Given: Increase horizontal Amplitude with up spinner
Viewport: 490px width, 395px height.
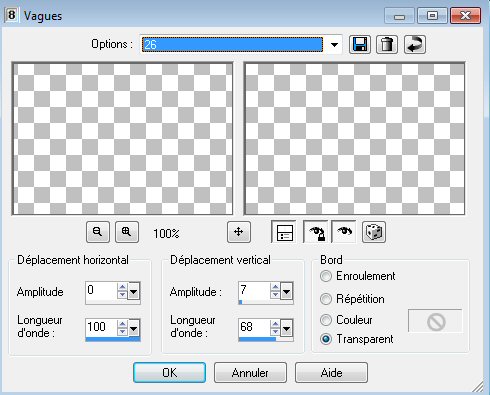Looking at the screenshot, I should point(122,287).
